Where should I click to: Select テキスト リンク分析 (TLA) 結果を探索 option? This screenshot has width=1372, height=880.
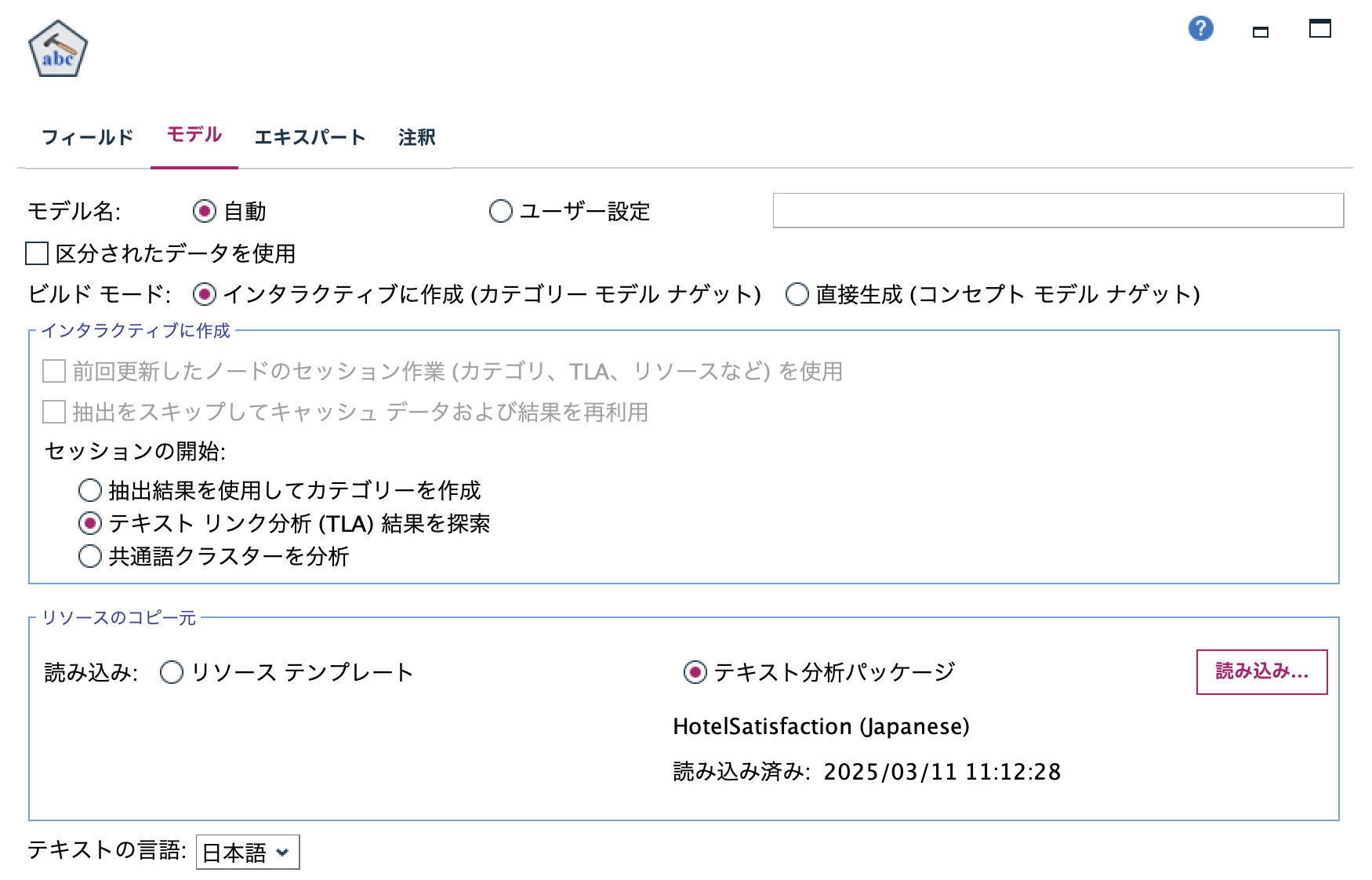88,524
